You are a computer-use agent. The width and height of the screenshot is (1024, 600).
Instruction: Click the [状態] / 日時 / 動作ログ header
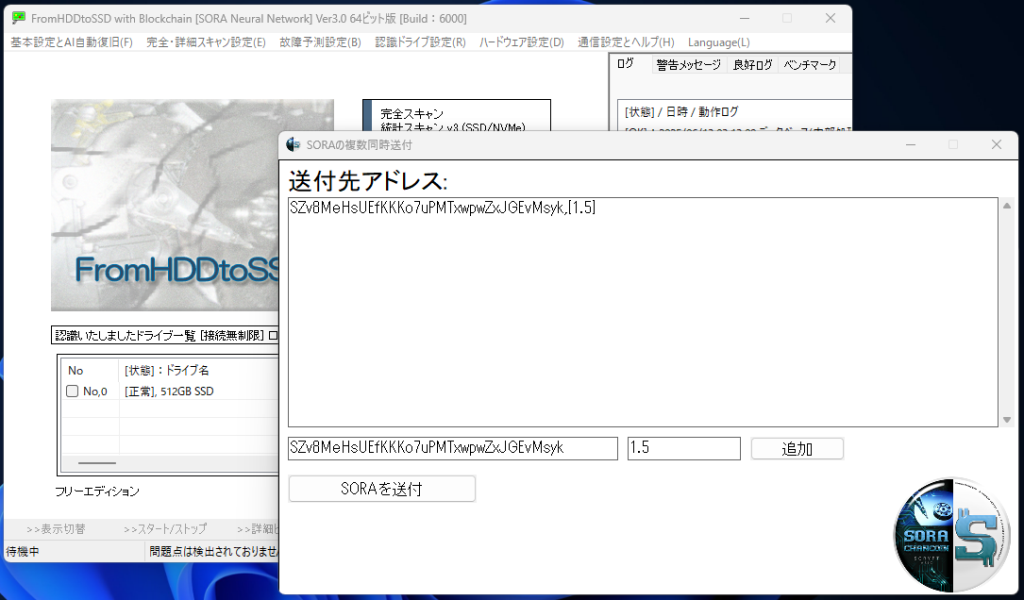[681, 112]
